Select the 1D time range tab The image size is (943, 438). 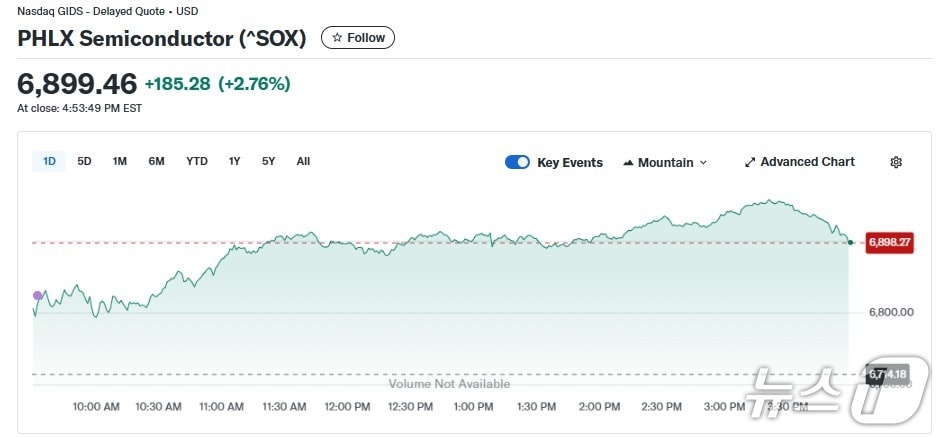(x=49, y=161)
